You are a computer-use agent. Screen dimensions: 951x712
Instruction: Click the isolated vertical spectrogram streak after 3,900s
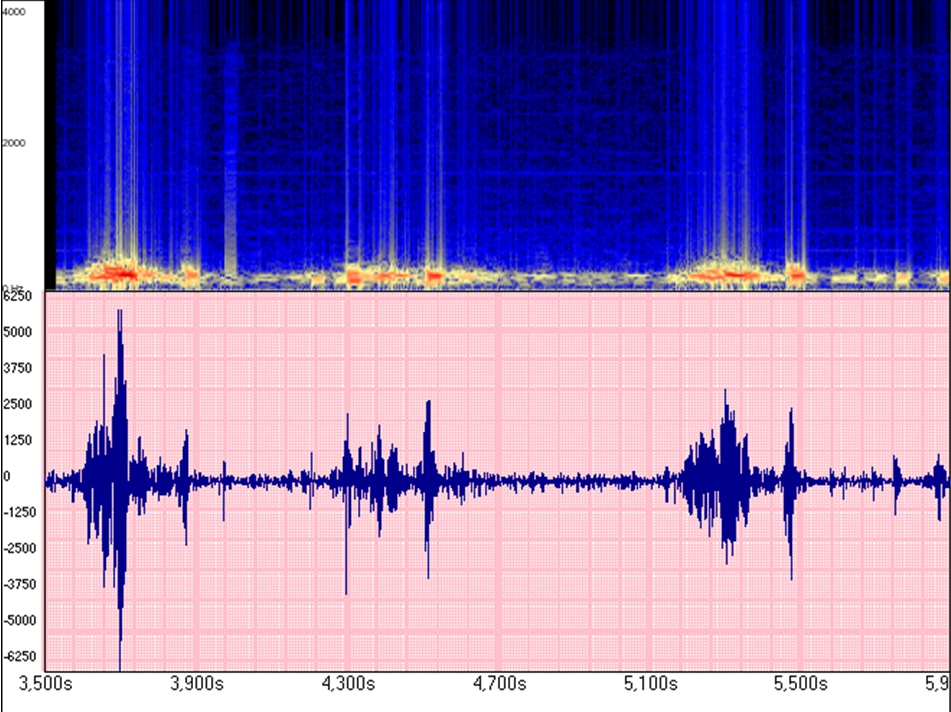click(231, 160)
